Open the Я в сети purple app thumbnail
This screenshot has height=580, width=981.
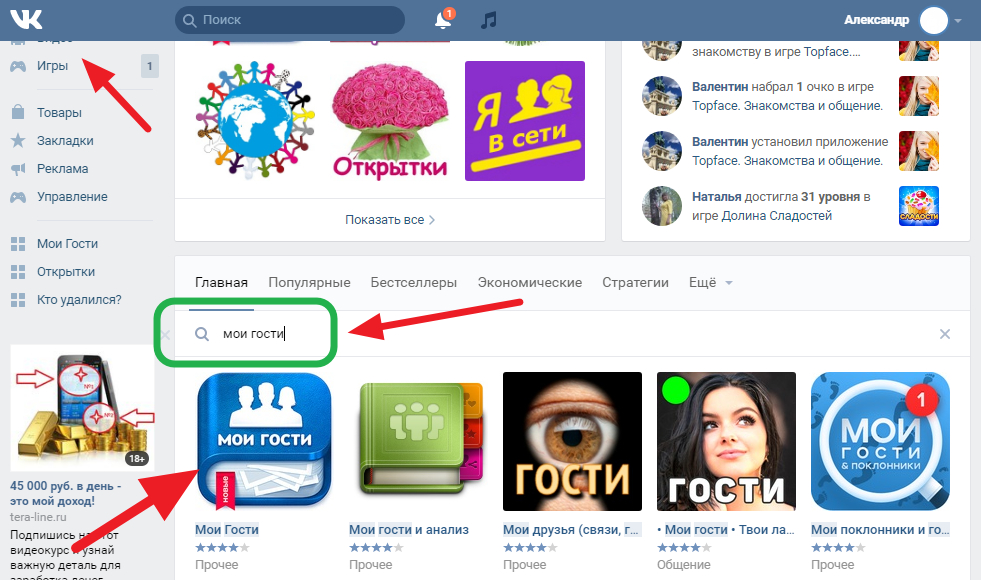tap(525, 121)
